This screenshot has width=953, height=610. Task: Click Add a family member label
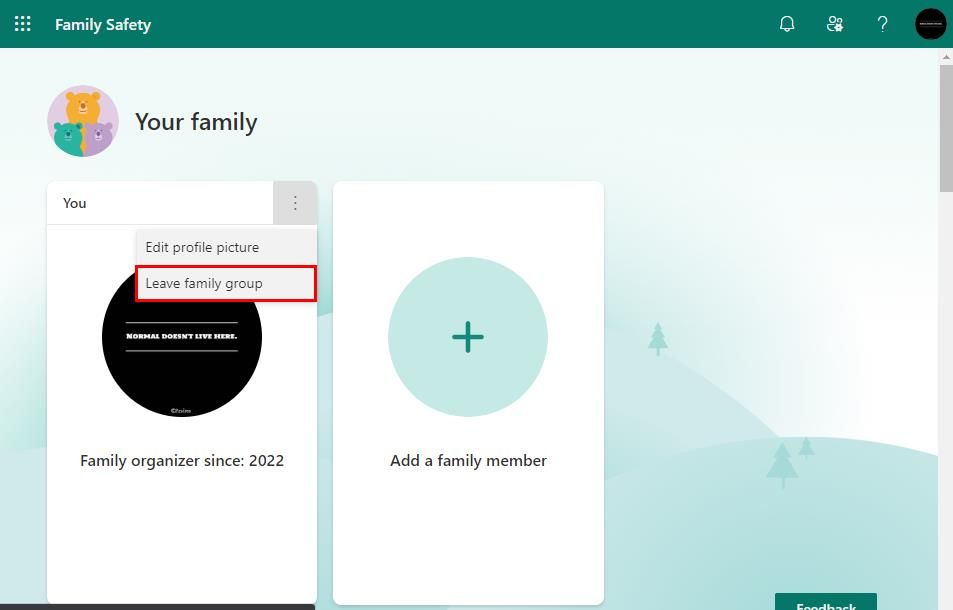click(x=468, y=461)
